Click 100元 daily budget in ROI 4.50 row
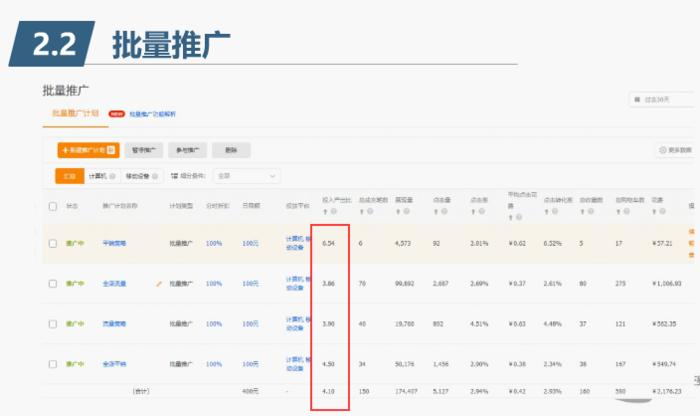Image resolution: width=700 pixels, height=416 pixels. point(250,364)
